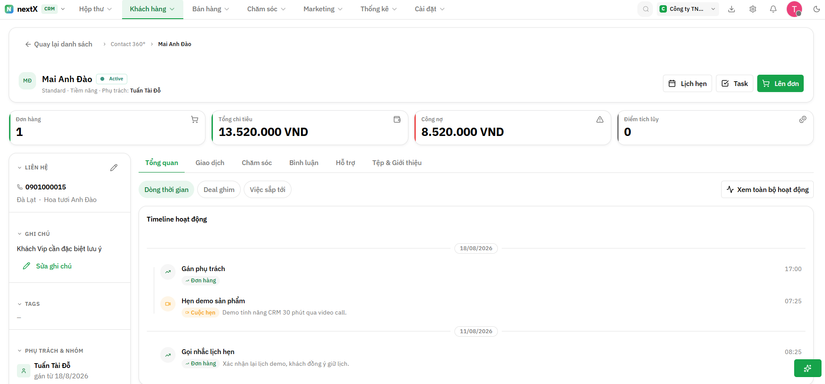Viewport: 825px width, 384px height.
Task: Switch to the Giao dịch tab
Action: coord(210,163)
